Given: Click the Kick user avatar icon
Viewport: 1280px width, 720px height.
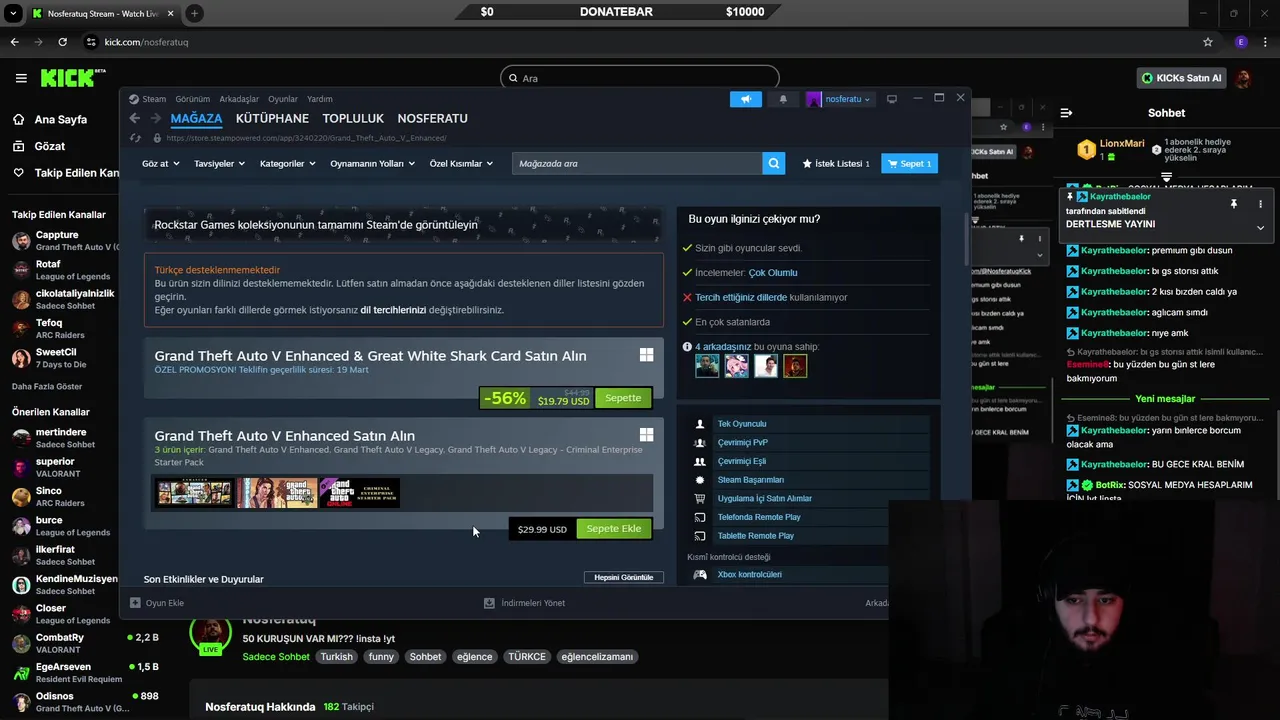Looking at the screenshot, I should click(1243, 78).
